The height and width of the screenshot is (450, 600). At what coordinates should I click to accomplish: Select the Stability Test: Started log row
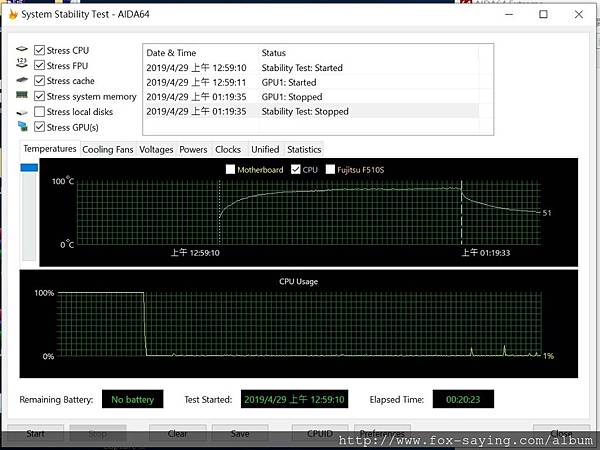[x=311, y=68]
